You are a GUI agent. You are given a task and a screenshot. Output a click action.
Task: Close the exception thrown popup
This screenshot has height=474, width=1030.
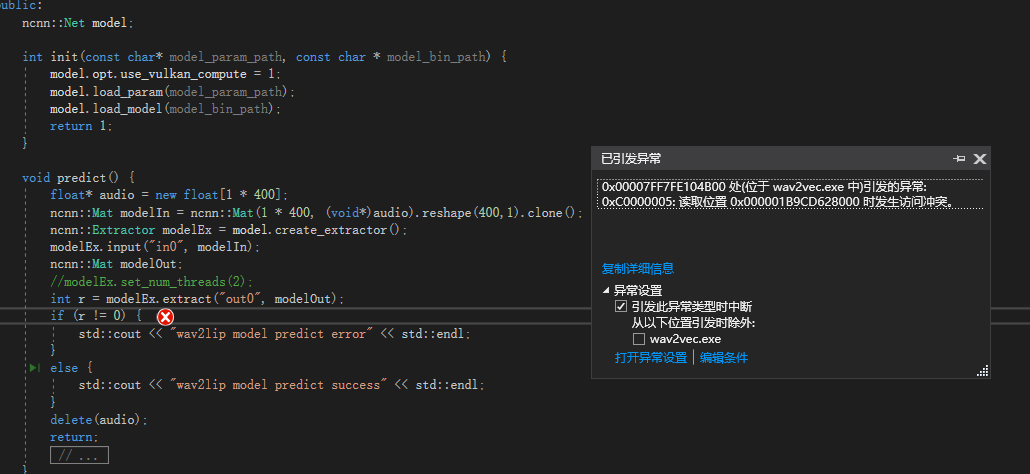[979, 158]
